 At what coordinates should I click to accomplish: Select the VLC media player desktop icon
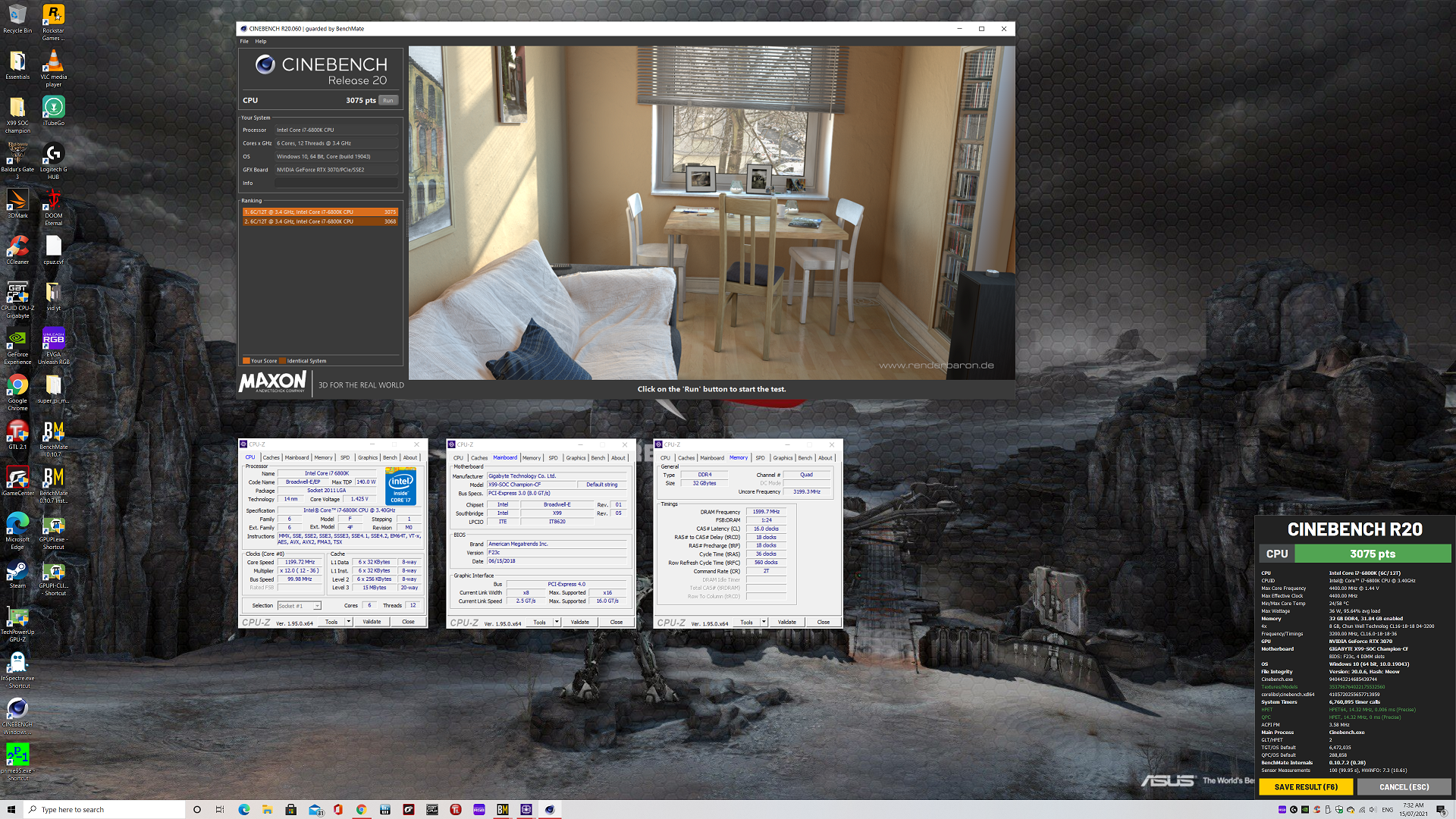click(53, 68)
